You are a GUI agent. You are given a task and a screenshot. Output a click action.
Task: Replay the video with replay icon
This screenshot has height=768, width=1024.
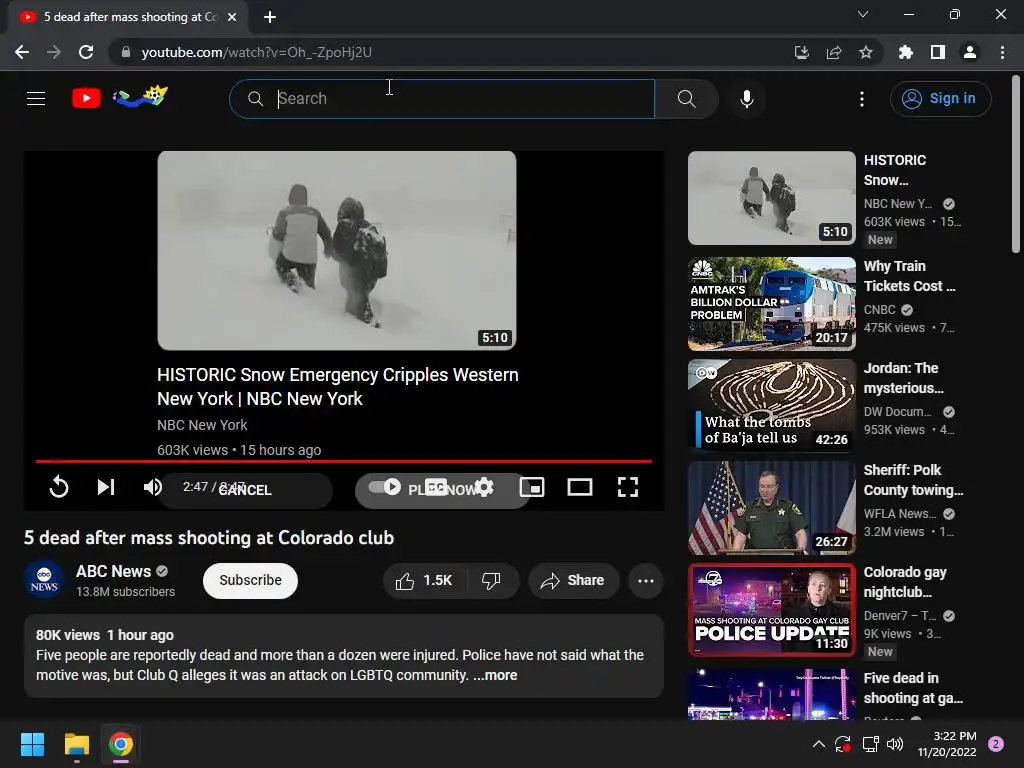59,487
